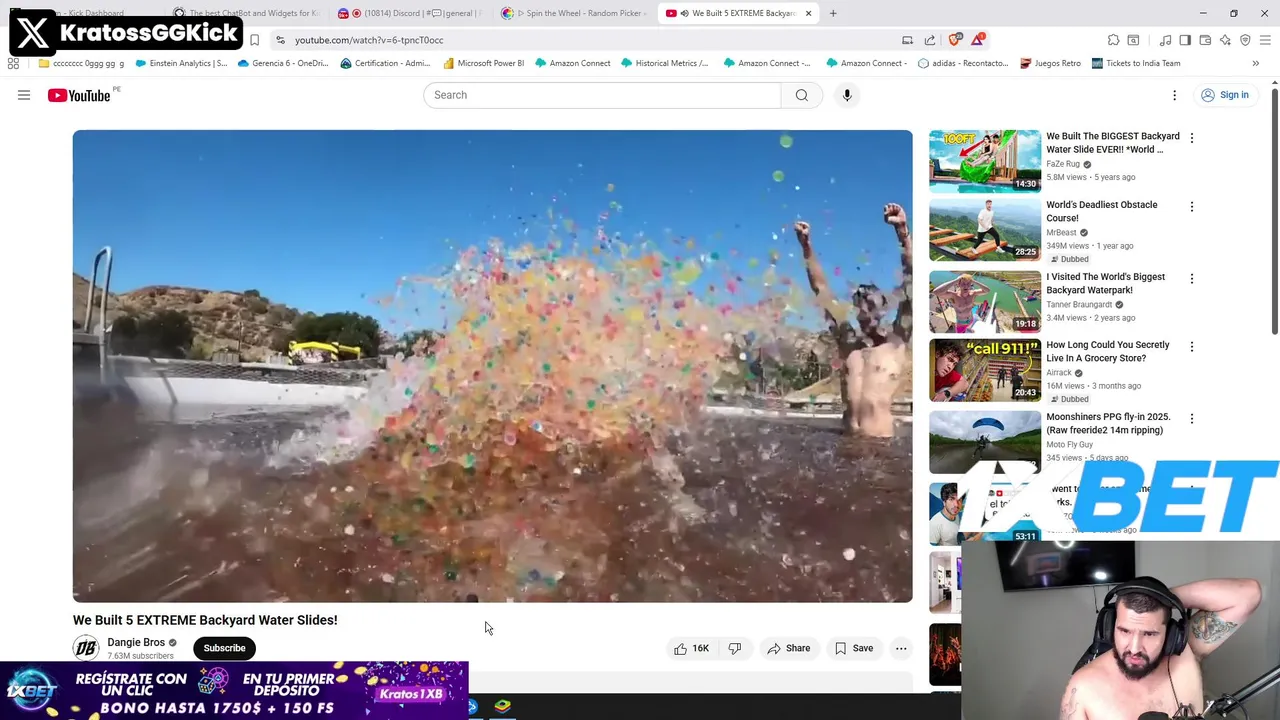Open Microsoft Power BI bookmark
The height and width of the screenshot is (720, 1280).
click(484, 63)
